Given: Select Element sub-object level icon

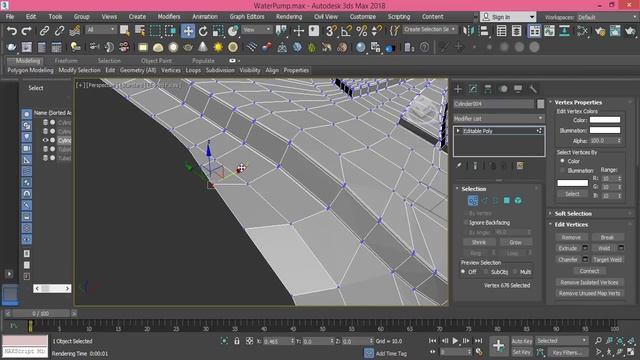Looking at the screenshot, I should click(518, 200).
